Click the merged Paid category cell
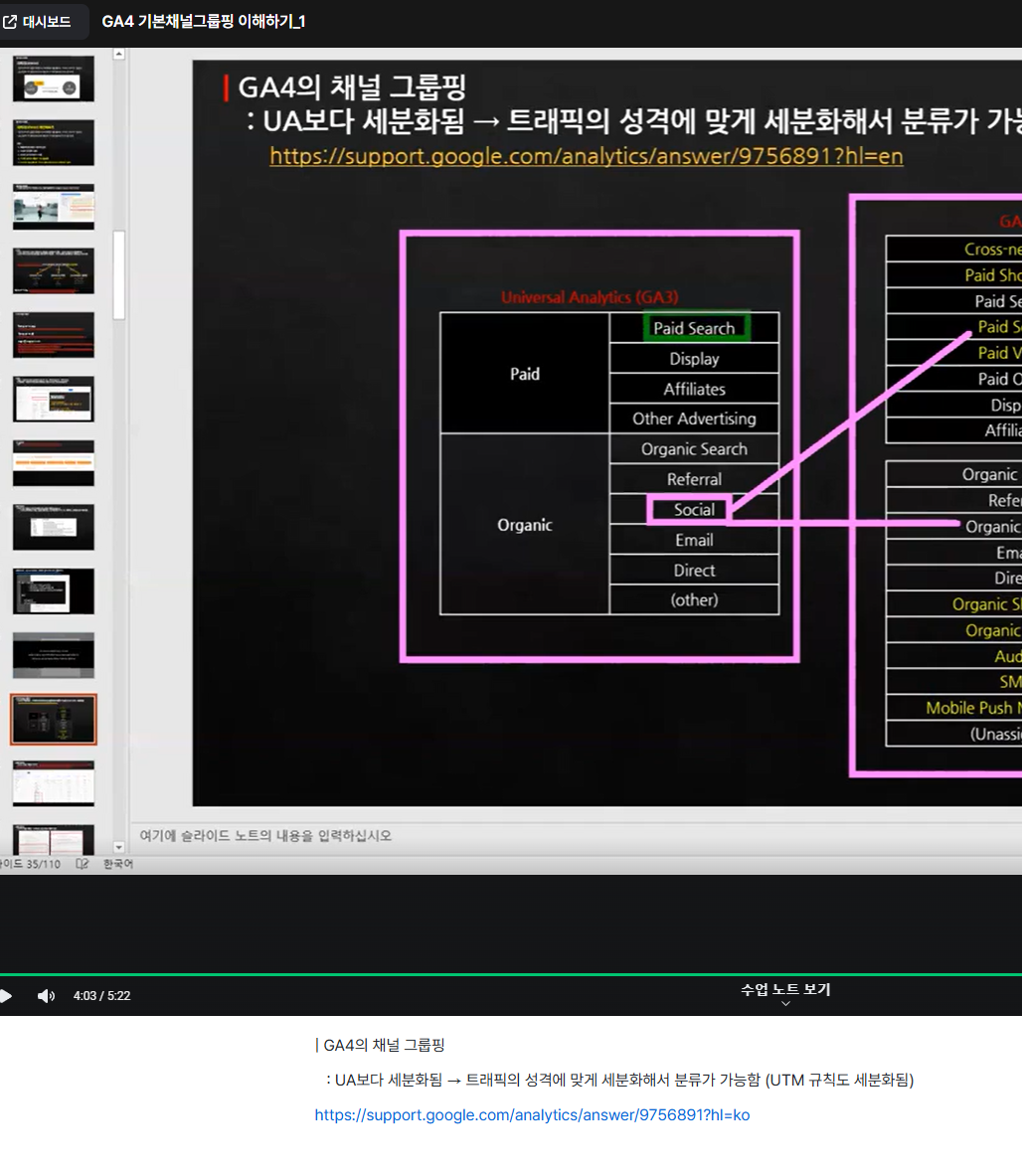 coord(525,374)
